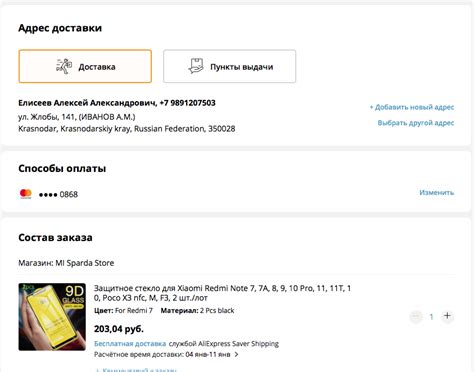
Task: Select the Елисеев Алексей address entry
Action: 127,115
